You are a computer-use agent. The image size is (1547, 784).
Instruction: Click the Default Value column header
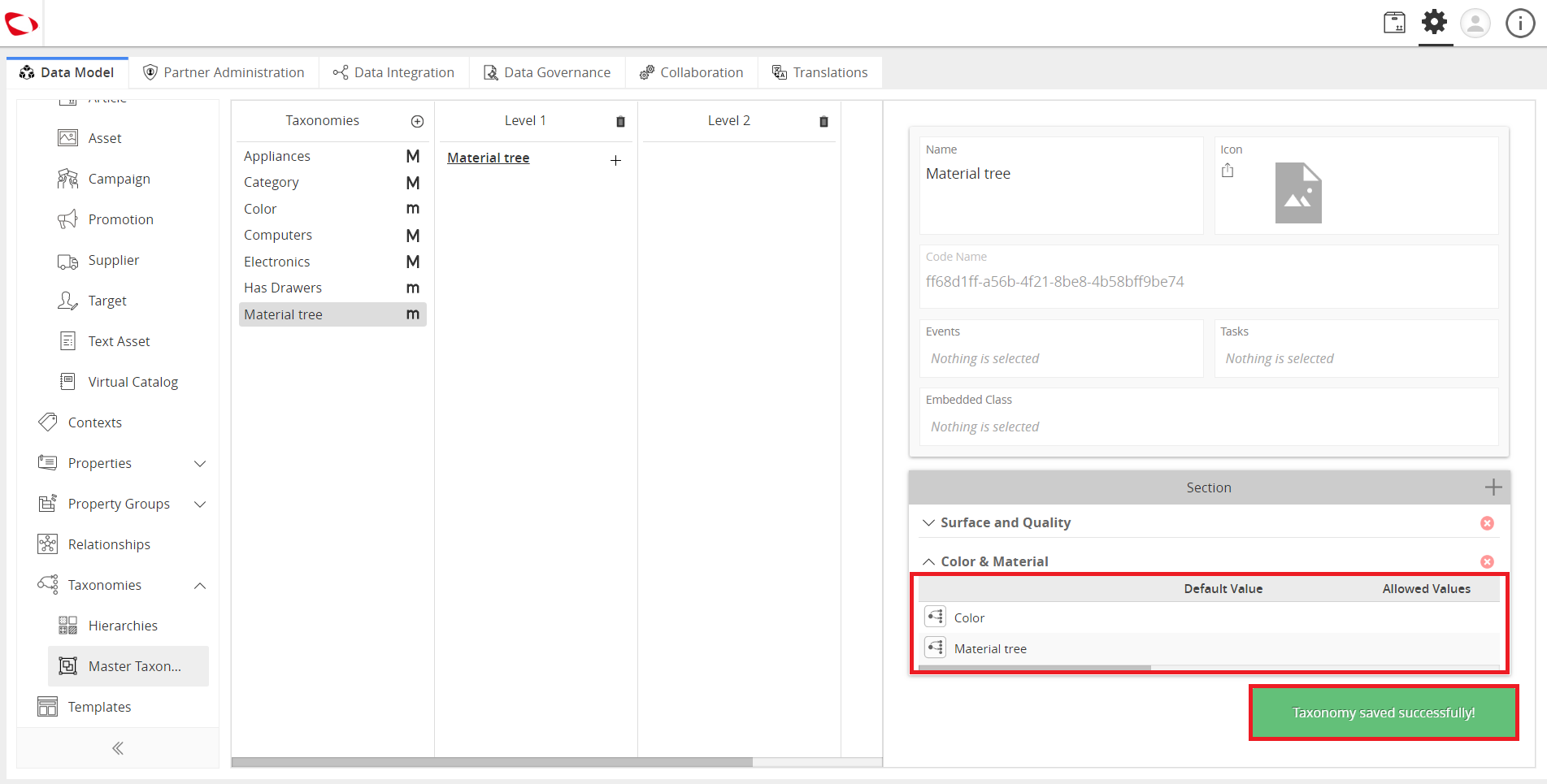1223,589
